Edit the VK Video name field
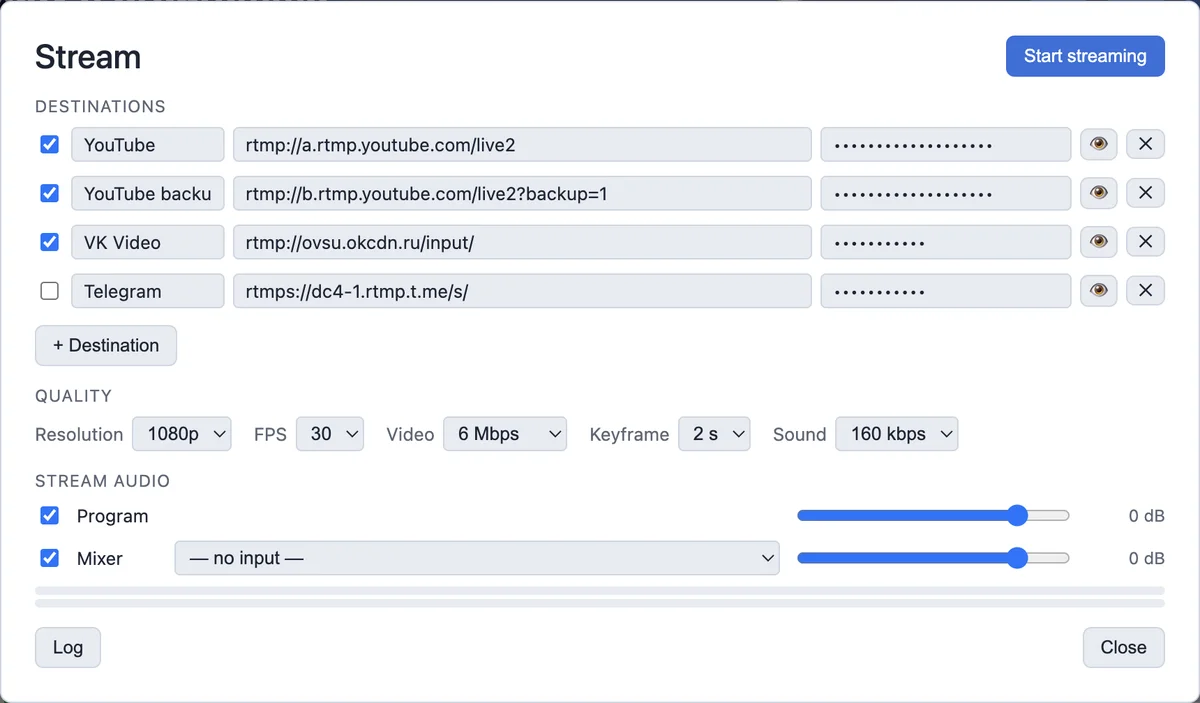The height and width of the screenshot is (703, 1200). 148,242
